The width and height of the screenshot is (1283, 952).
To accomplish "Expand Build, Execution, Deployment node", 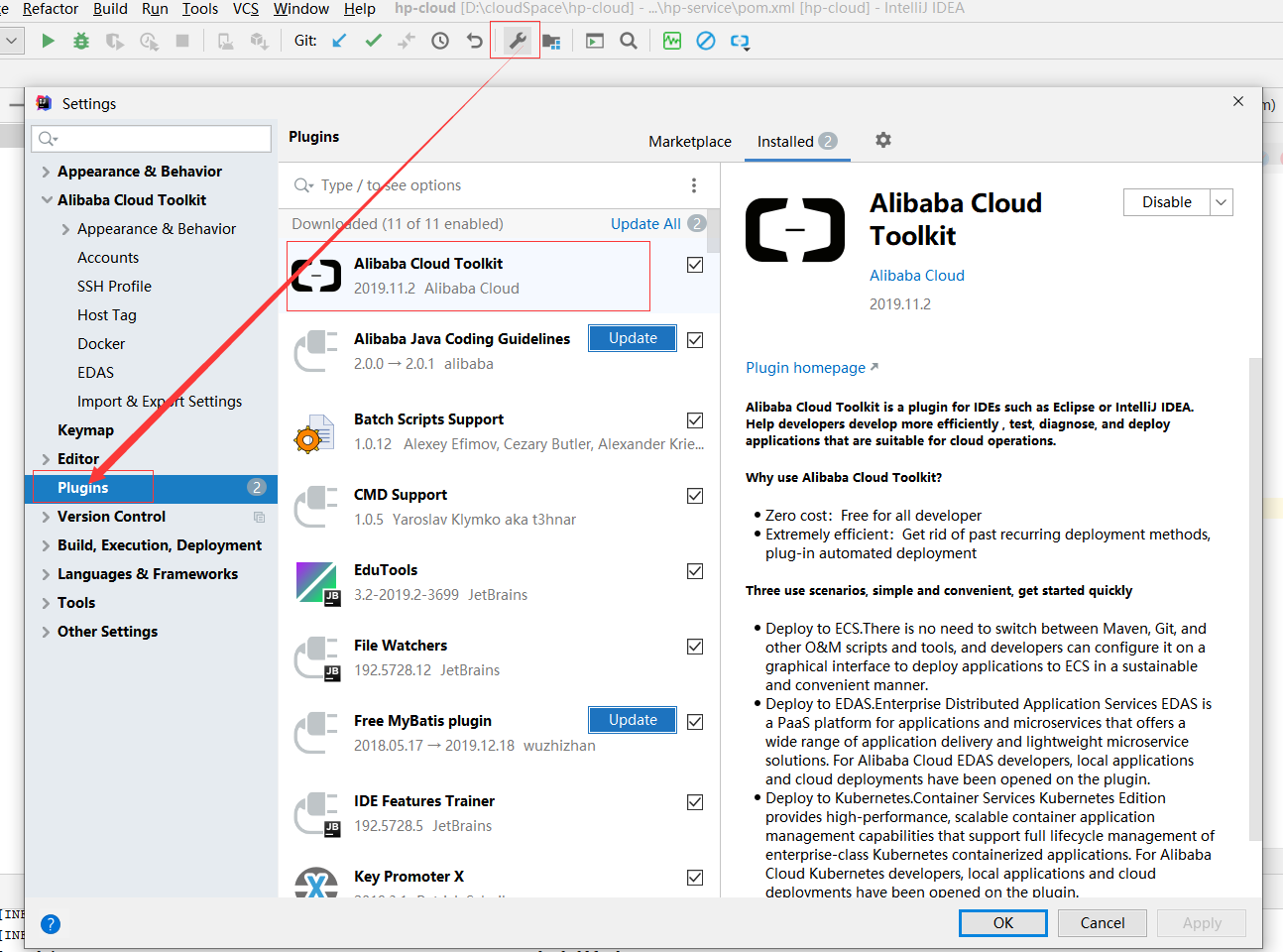I will pos(46,545).
